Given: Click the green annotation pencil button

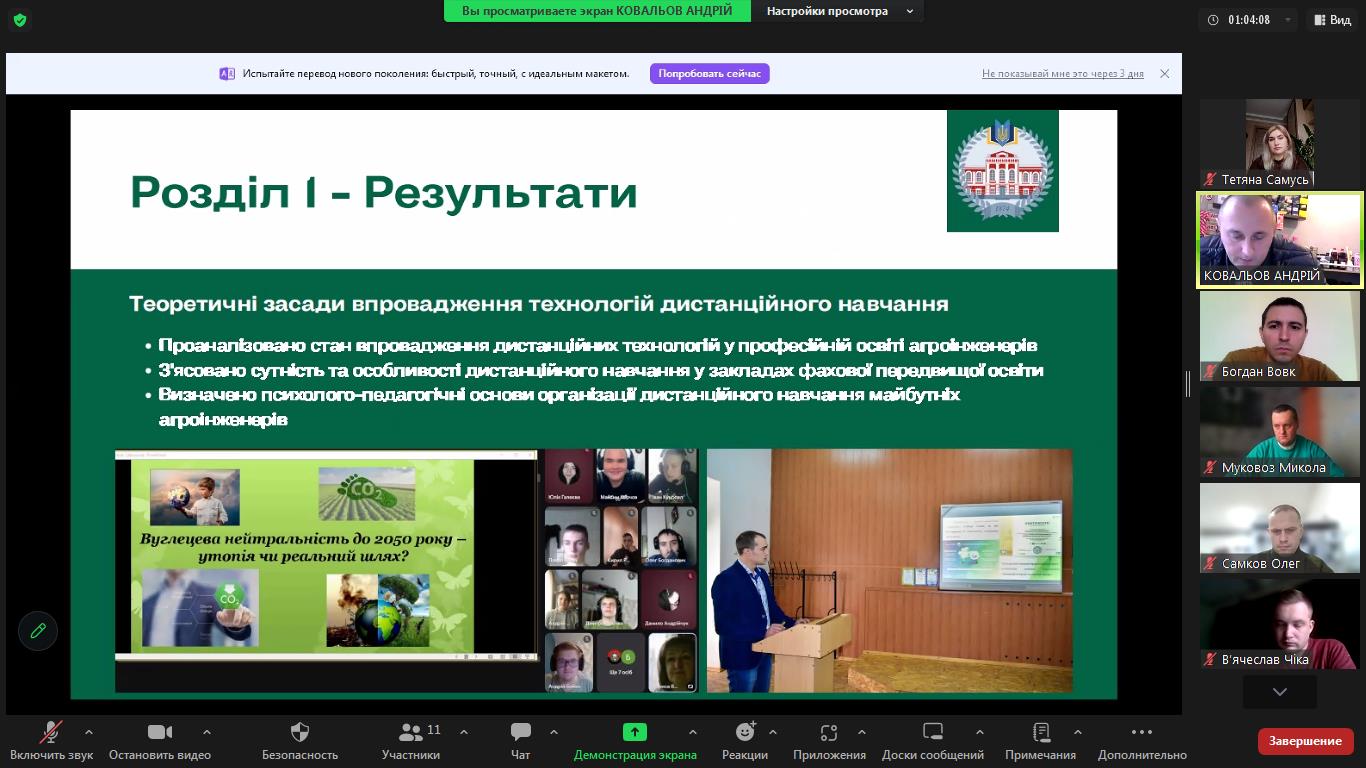Looking at the screenshot, I should pyautogui.click(x=38, y=631).
